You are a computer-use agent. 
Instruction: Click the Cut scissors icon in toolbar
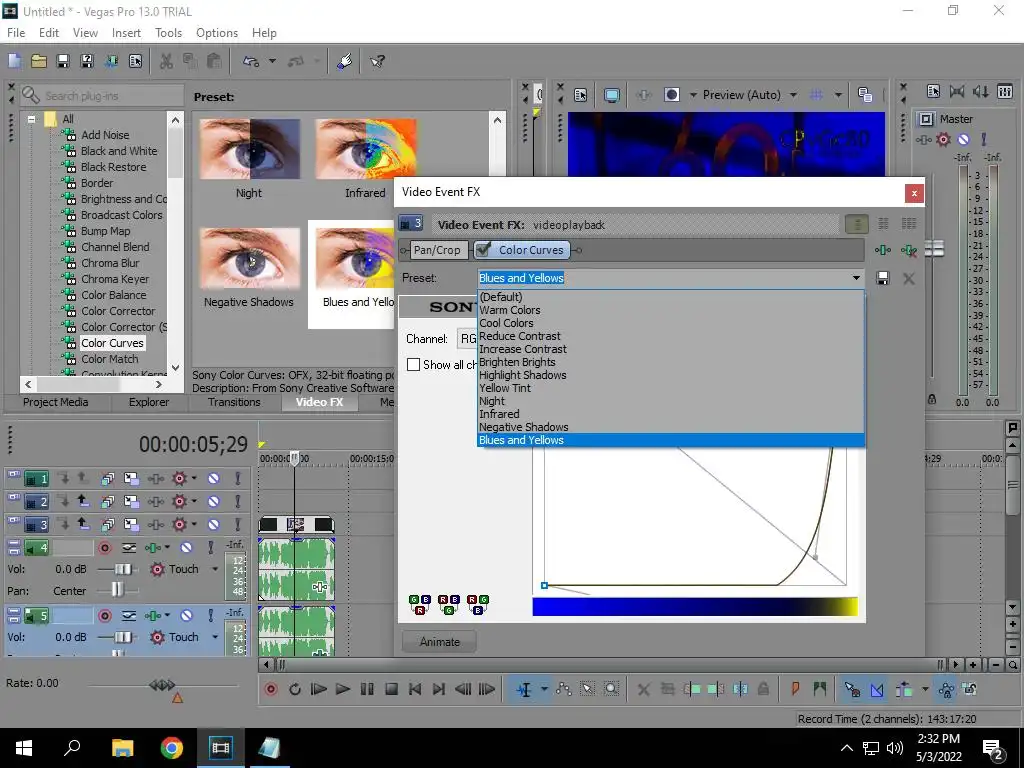[166, 61]
